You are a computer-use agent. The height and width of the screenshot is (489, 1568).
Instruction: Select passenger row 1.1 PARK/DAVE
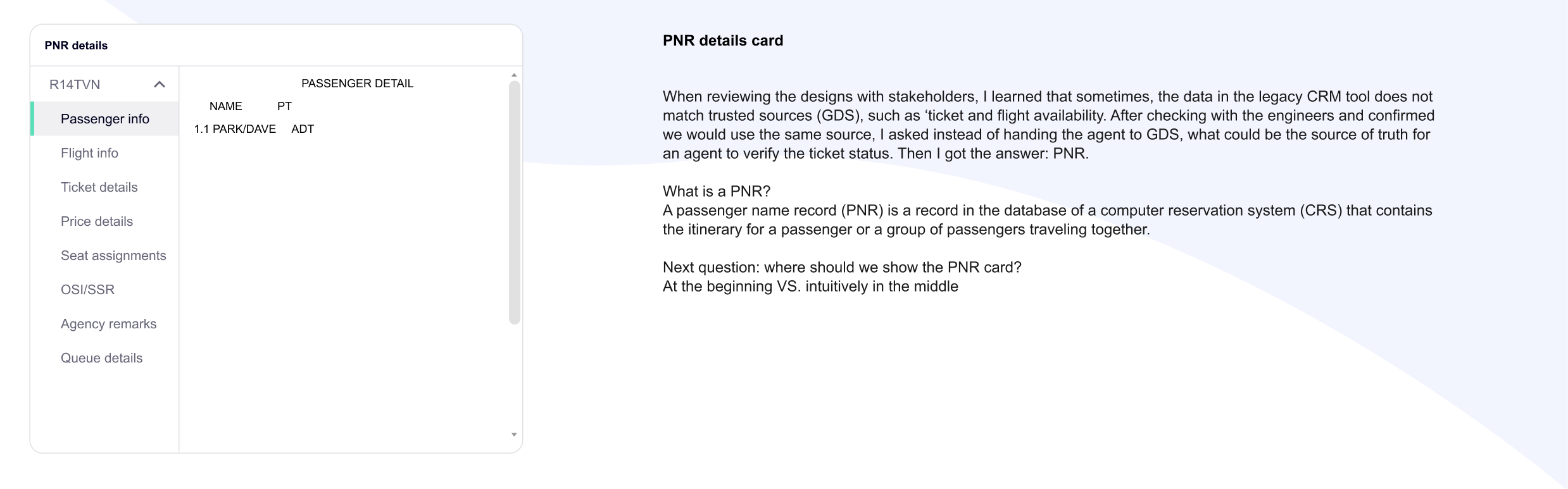tap(254, 129)
